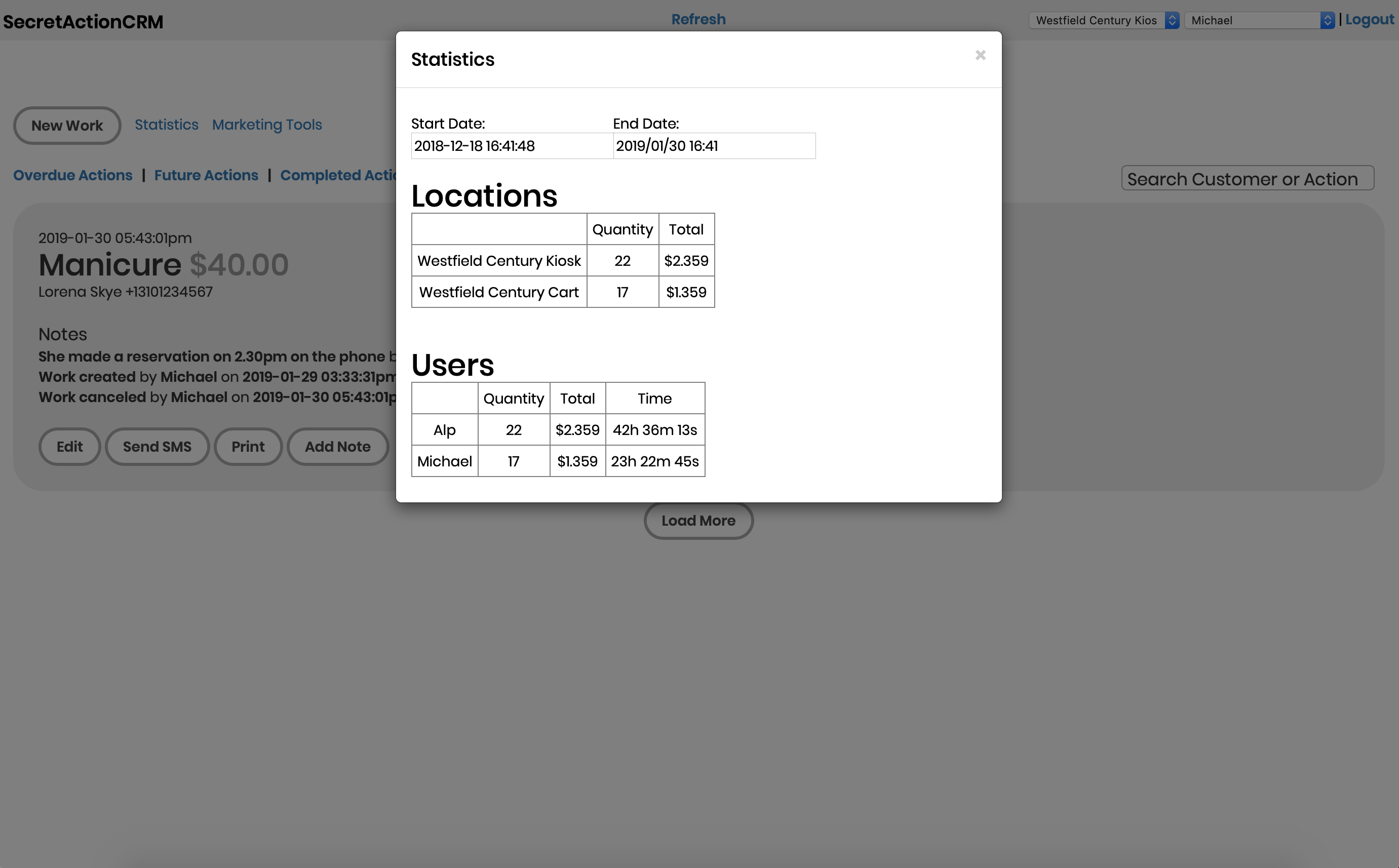Switch to Future Actions tab
The image size is (1399, 868).
pos(206,175)
